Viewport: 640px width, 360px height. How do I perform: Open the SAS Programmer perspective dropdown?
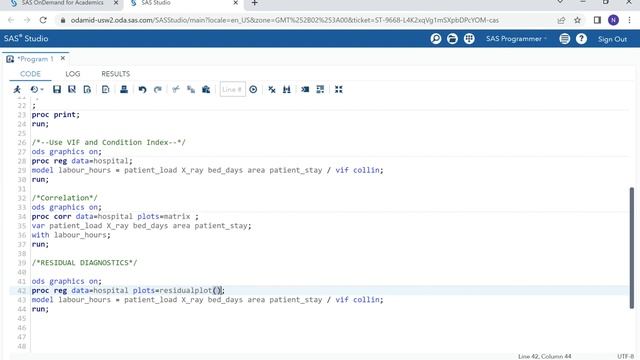coord(516,39)
